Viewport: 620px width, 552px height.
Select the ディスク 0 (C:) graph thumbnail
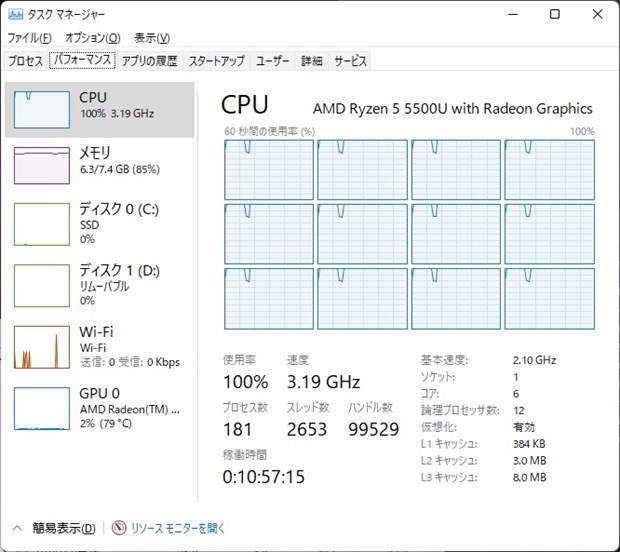pyautogui.click(x=41, y=223)
